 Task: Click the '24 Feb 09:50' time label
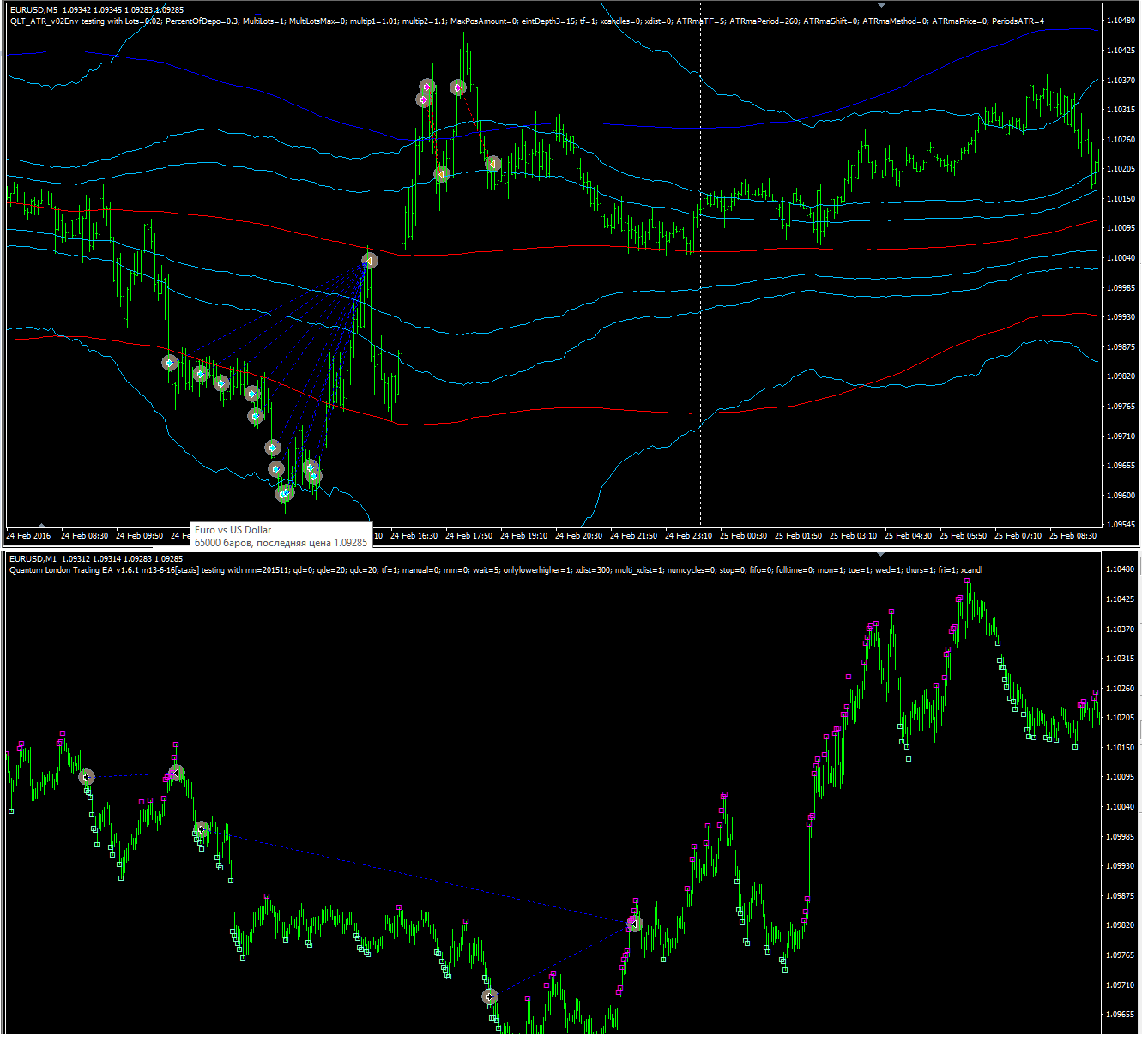pyautogui.click(x=139, y=536)
